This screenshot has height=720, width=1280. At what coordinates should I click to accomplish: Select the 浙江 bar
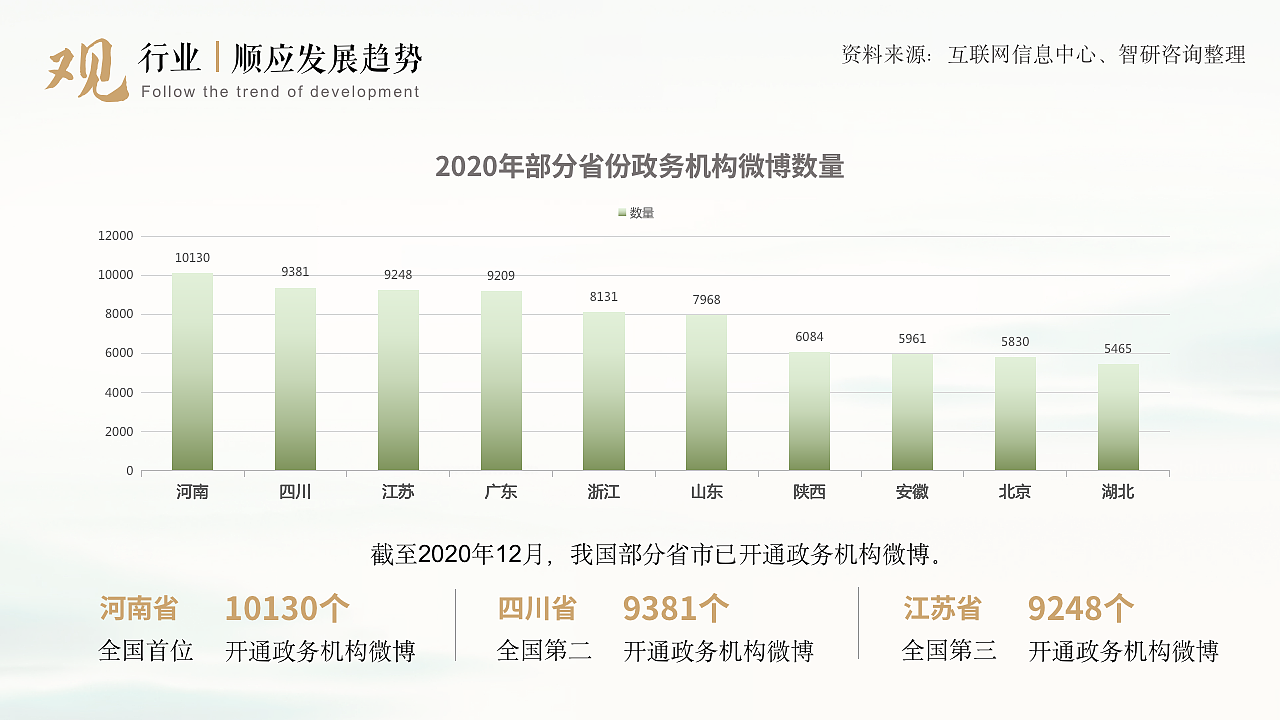click(x=604, y=391)
